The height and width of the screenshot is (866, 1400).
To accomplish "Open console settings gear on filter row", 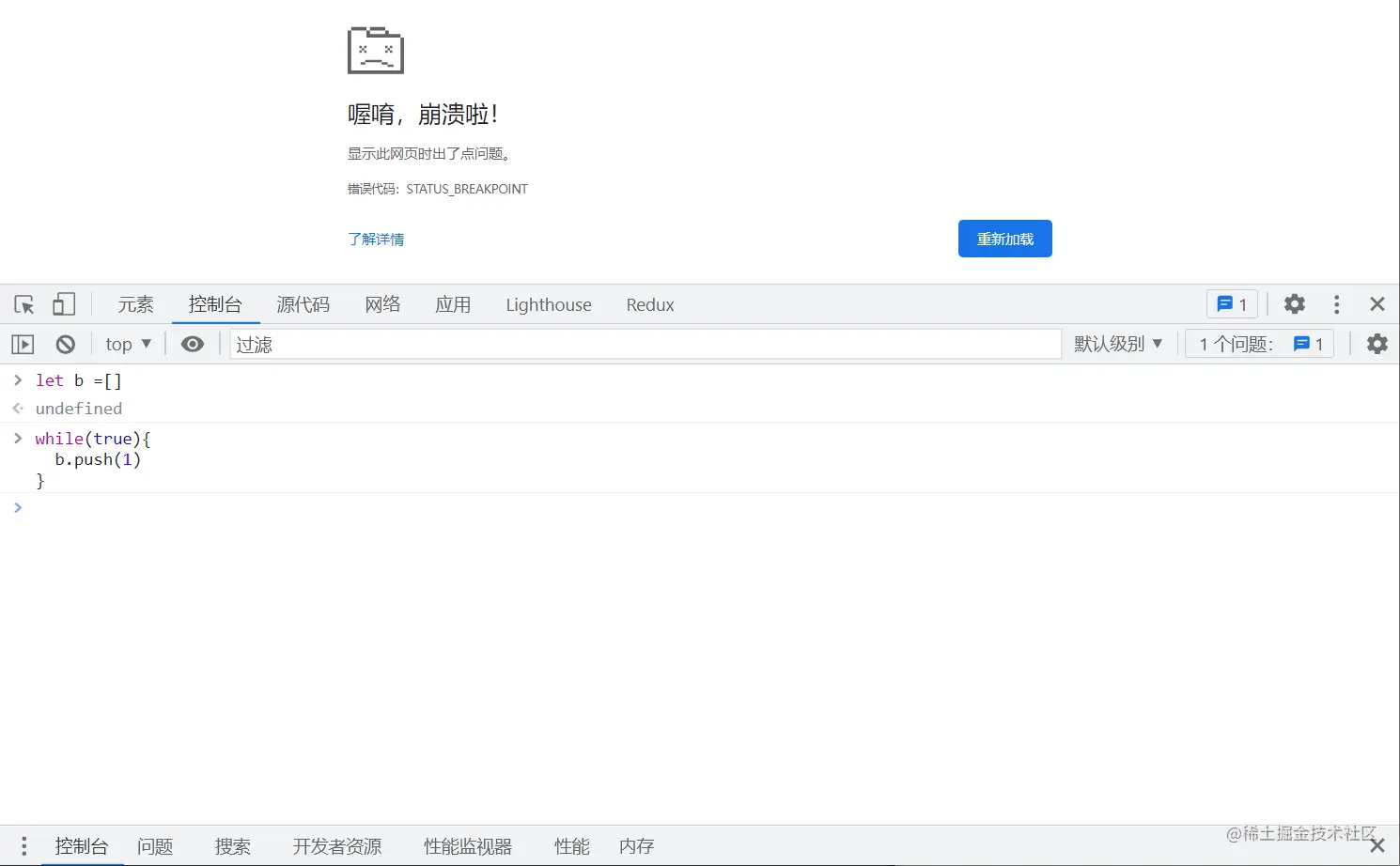I will (1377, 344).
